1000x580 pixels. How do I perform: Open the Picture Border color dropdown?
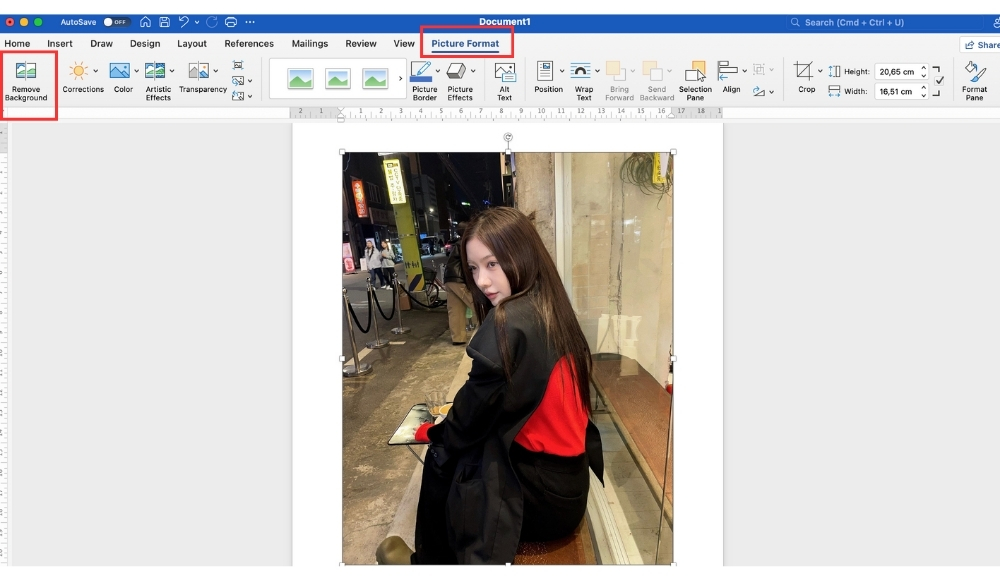point(437,71)
